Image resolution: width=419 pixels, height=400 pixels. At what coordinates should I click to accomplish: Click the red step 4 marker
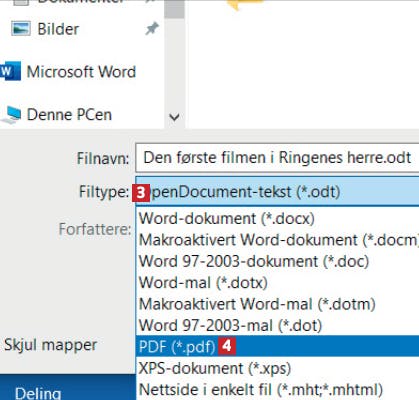point(227,346)
